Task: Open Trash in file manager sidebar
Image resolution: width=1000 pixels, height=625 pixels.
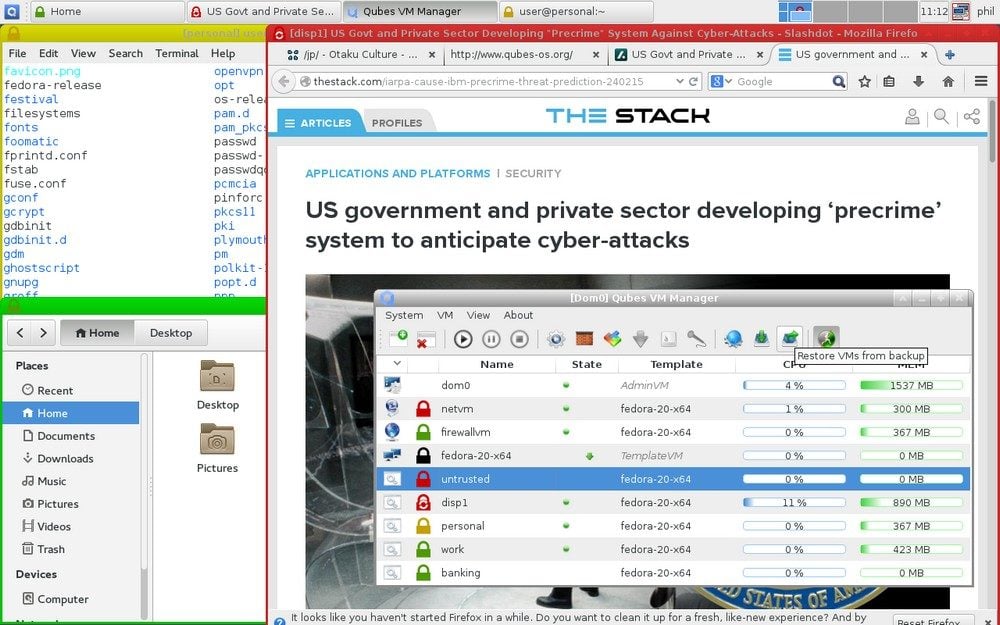Action: tap(51, 549)
